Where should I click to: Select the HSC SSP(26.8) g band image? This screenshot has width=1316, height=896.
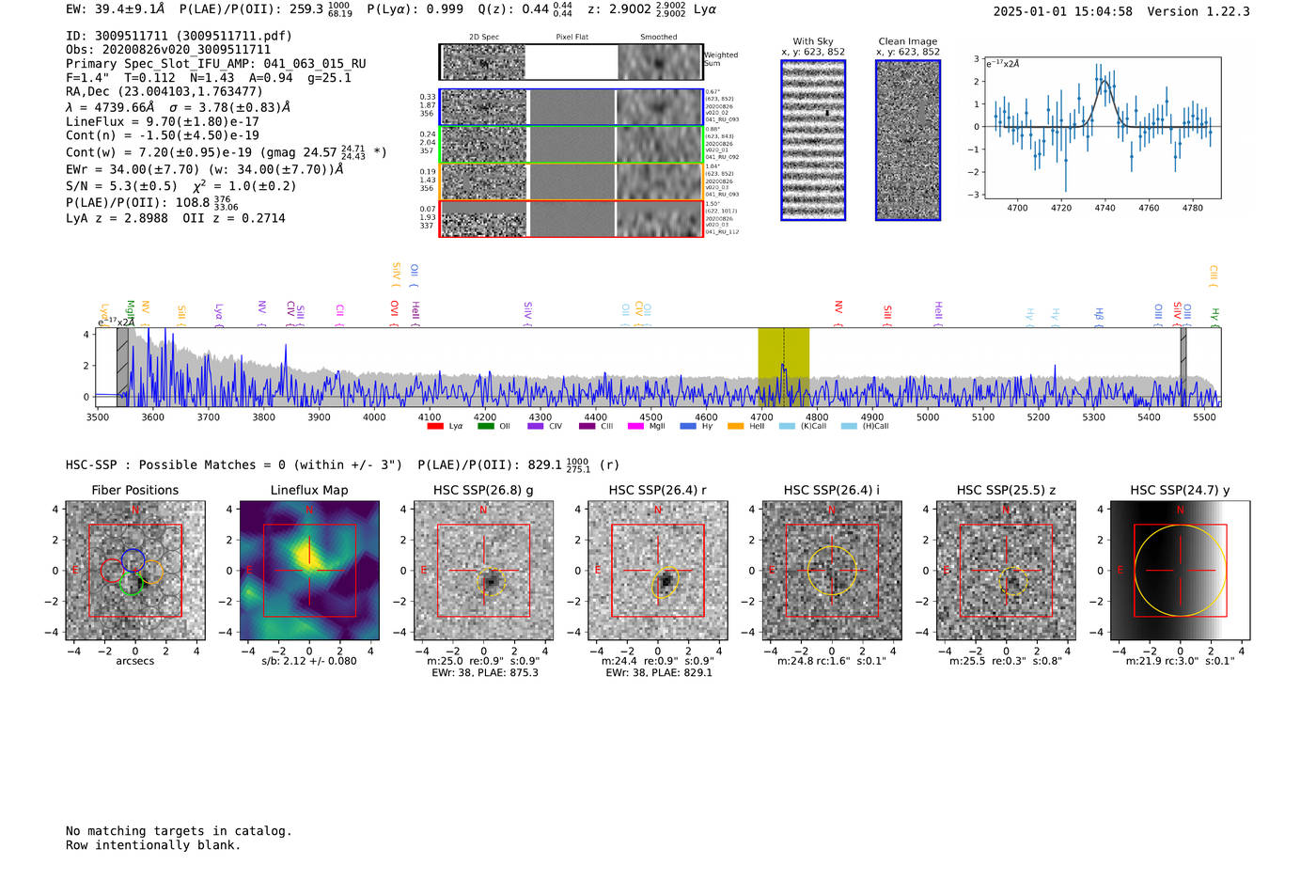click(483, 571)
